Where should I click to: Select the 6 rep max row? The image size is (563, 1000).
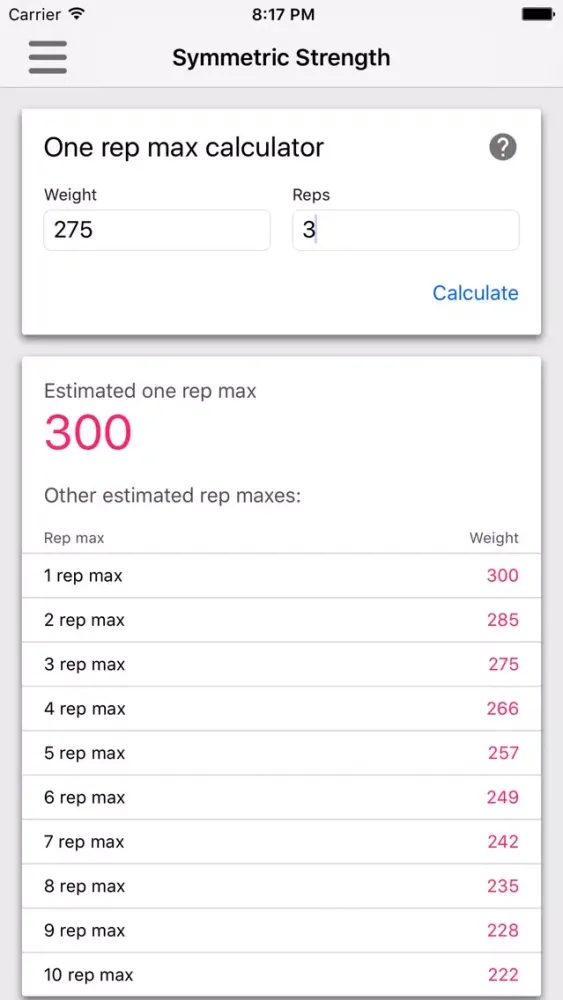tap(281, 797)
